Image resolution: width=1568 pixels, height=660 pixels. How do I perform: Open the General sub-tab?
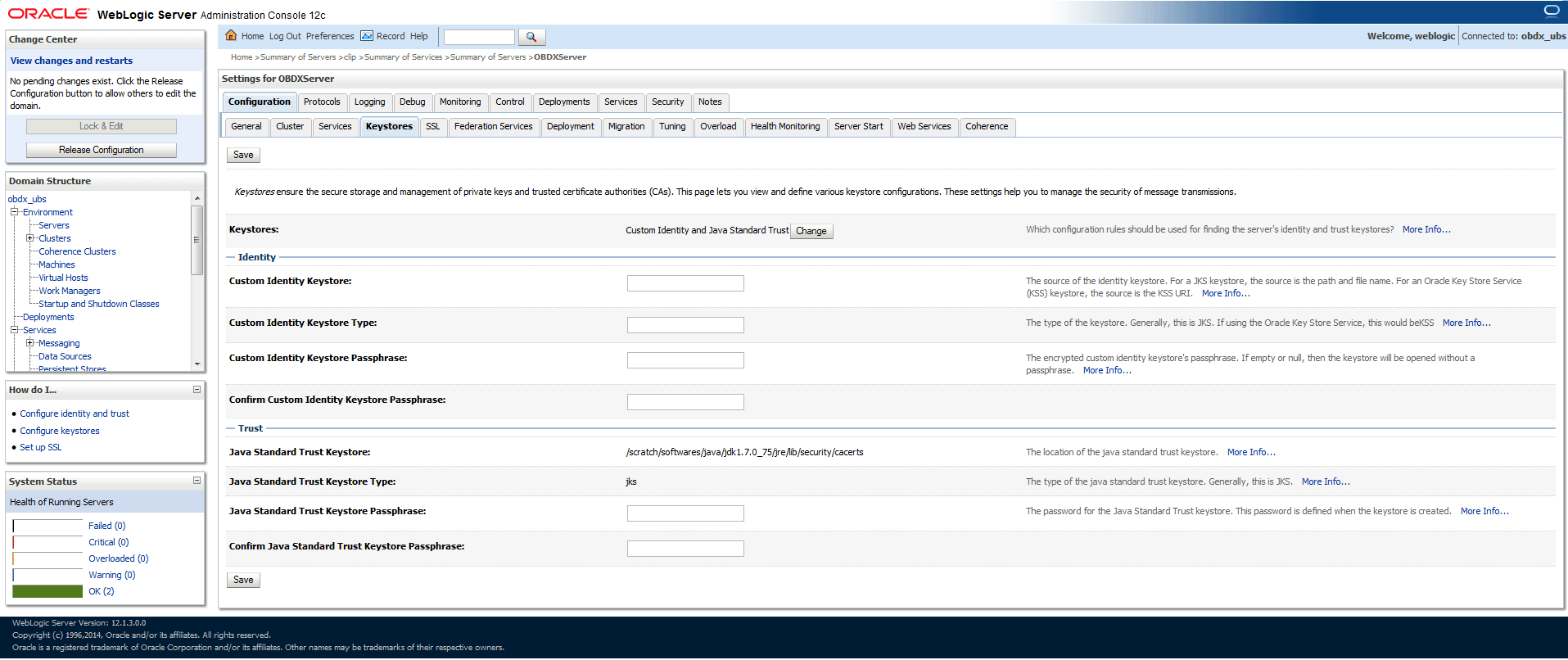point(246,127)
